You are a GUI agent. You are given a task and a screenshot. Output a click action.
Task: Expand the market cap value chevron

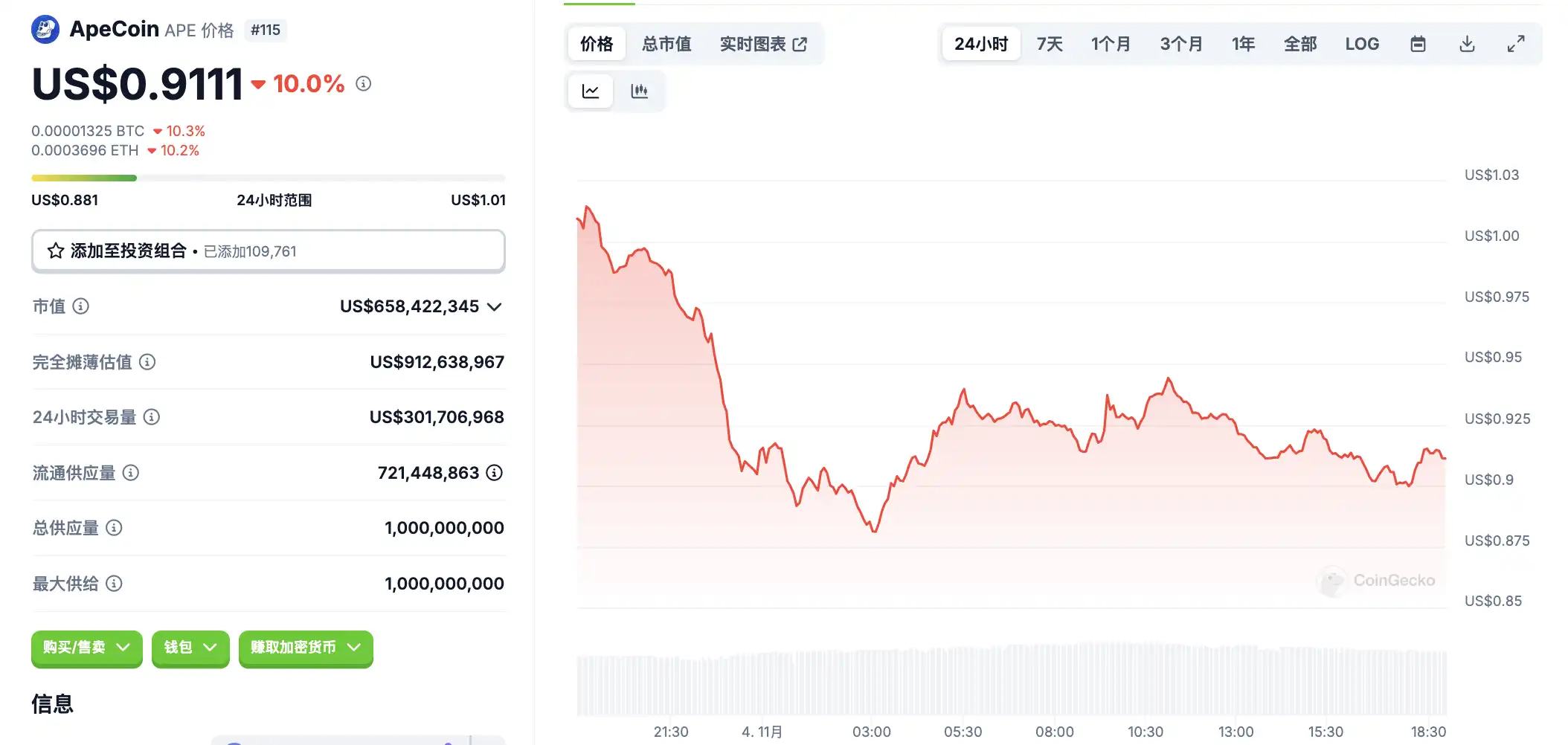495,307
